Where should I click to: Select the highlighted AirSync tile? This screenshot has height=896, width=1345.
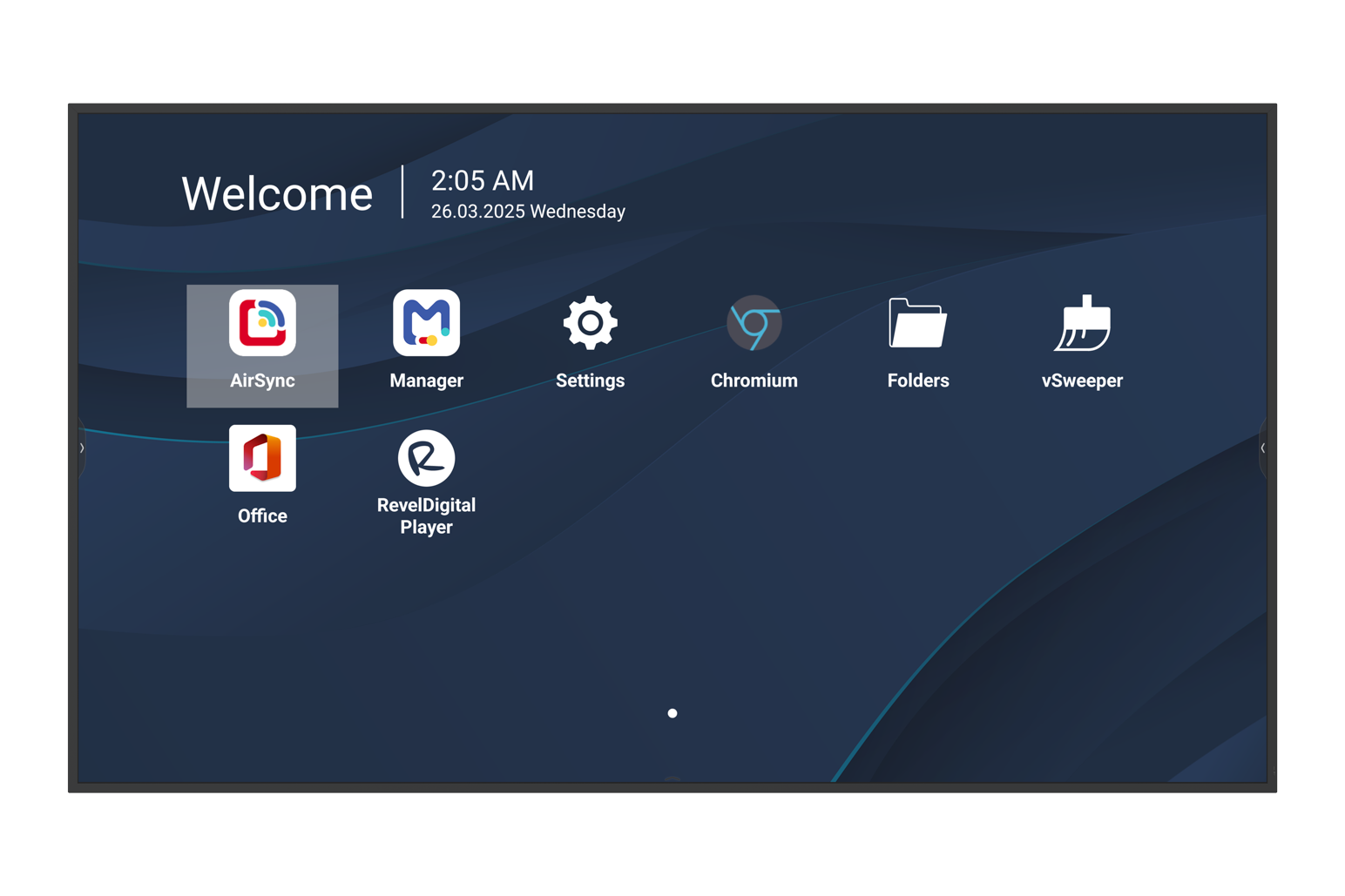tap(262, 346)
